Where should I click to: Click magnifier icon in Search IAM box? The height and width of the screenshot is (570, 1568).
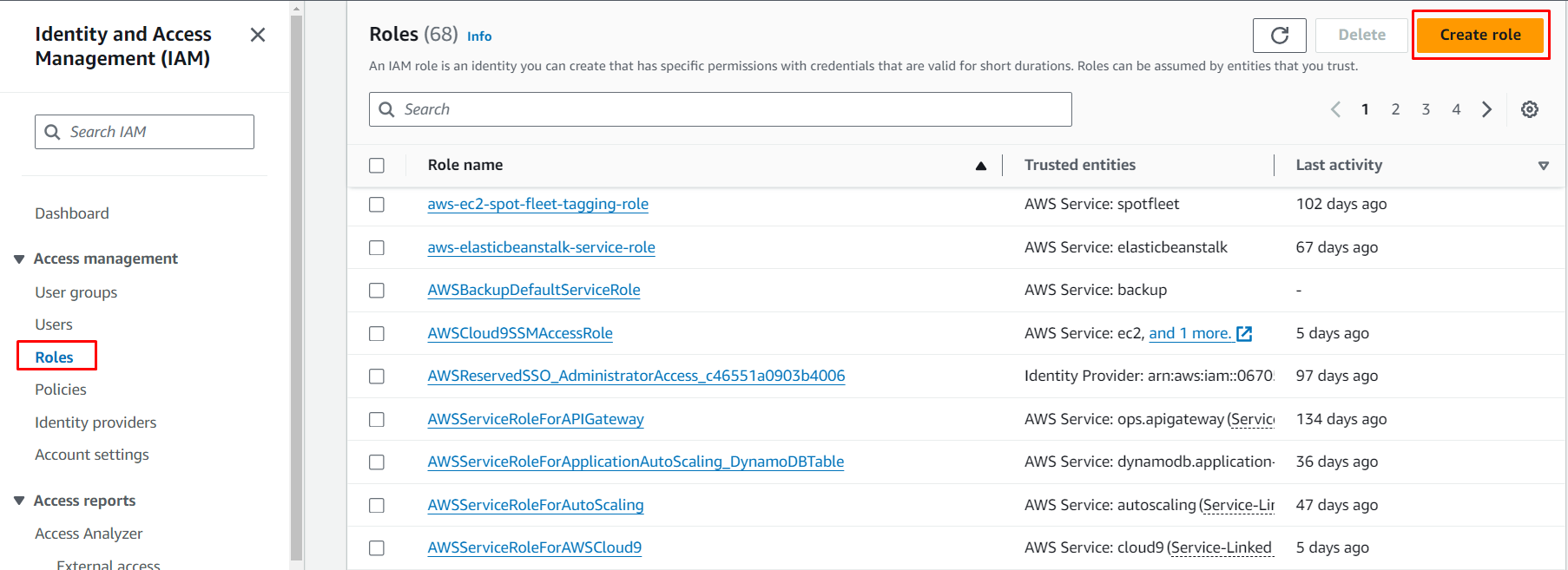pyautogui.click(x=53, y=132)
